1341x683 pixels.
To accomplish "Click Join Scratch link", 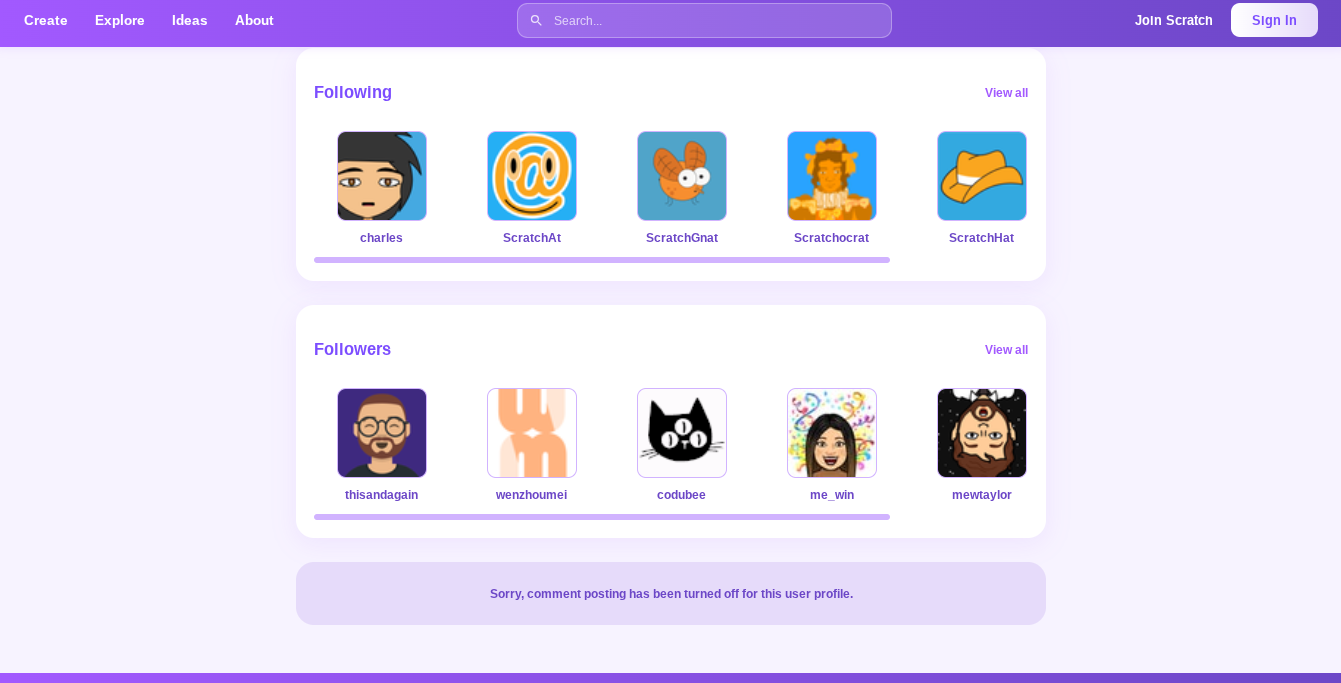I will point(1174,20).
